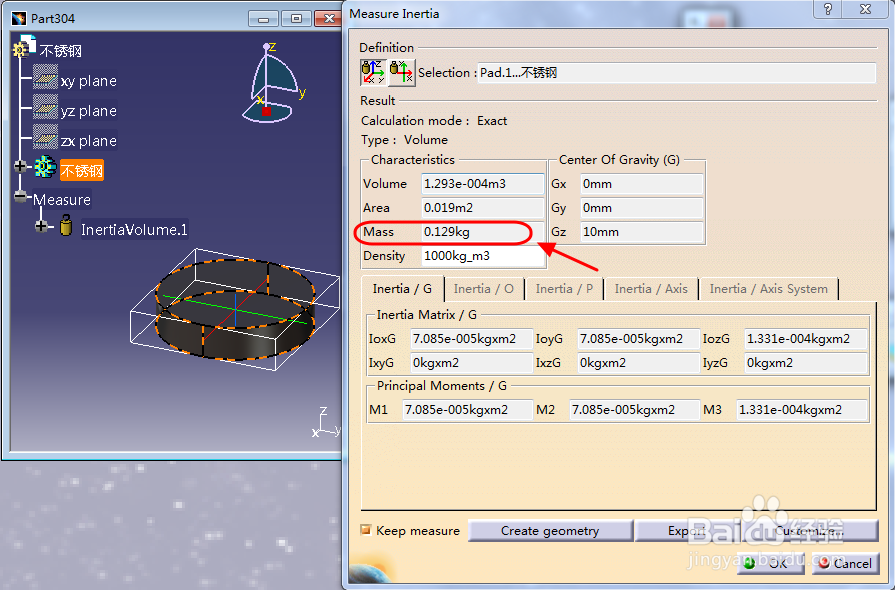The image size is (895, 590).
Task: Click the Gz value 10mm
Action: 642,232
